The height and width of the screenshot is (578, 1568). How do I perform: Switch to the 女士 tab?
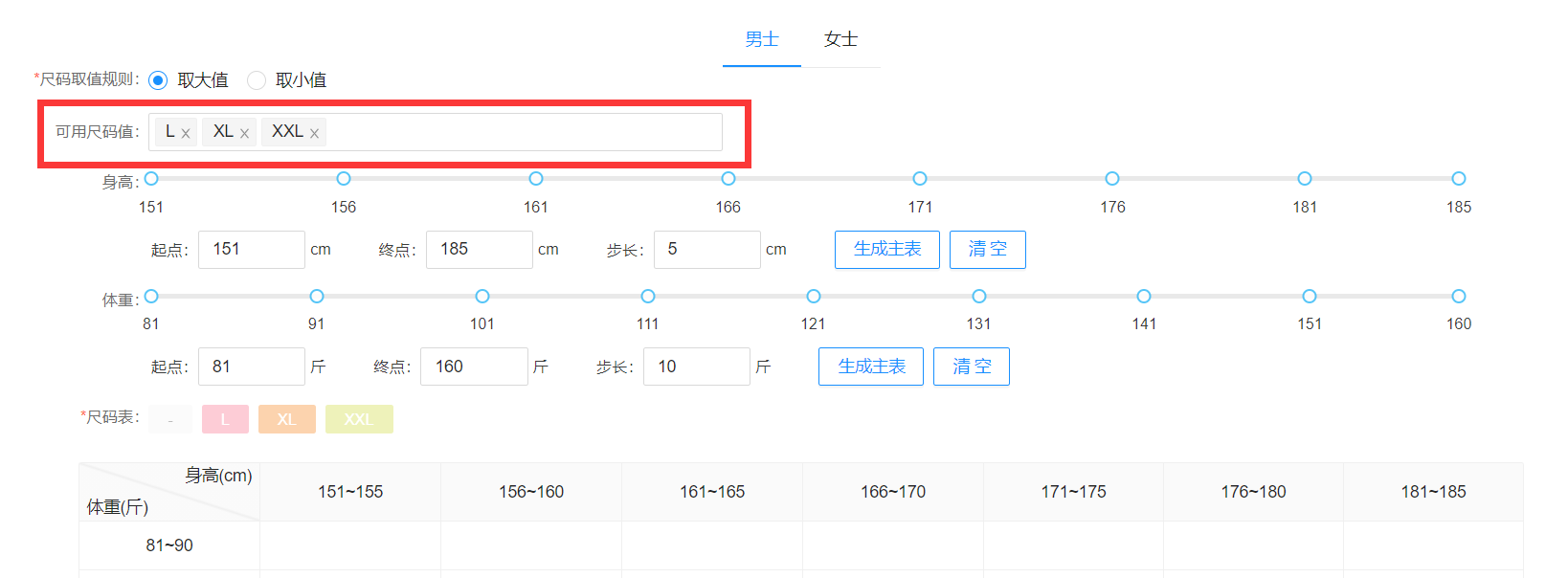tap(840, 39)
